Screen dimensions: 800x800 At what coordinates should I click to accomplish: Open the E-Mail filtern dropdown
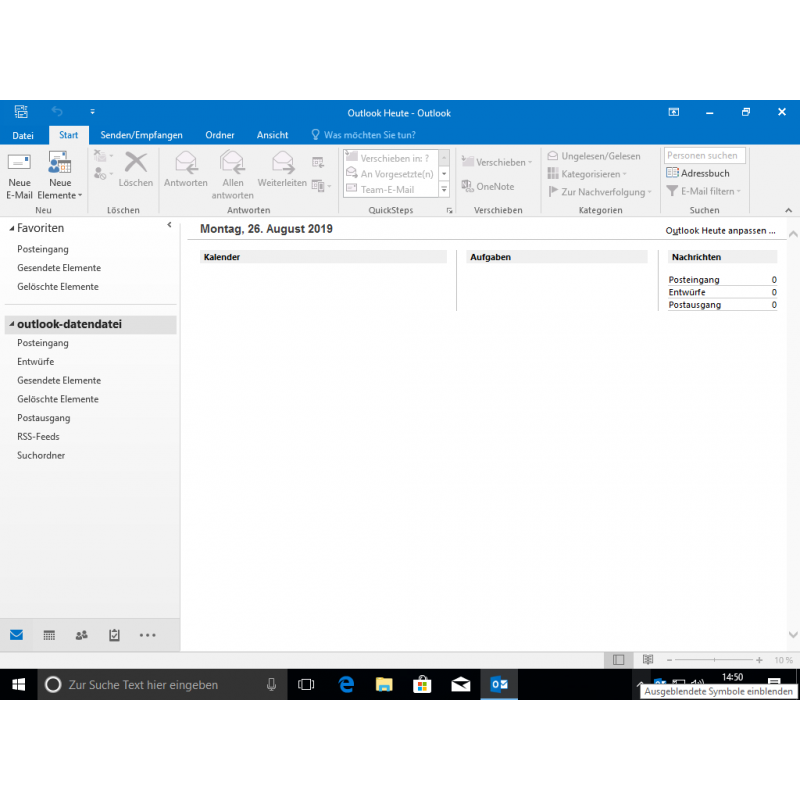pos(704,191)
